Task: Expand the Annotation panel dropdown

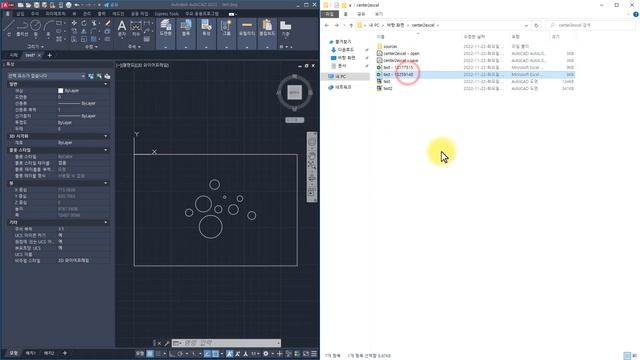Action: click(x=134, y=47)
